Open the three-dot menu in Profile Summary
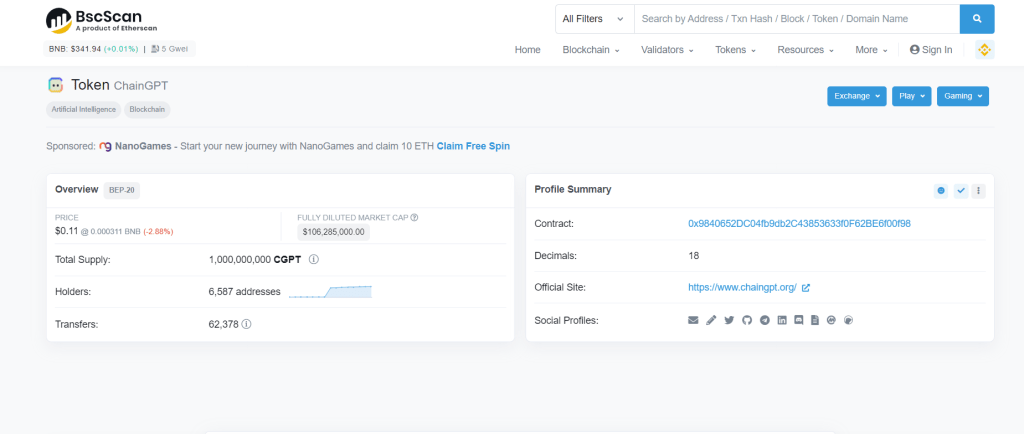This screenshot has height=434, width=1024. [978, 190]
